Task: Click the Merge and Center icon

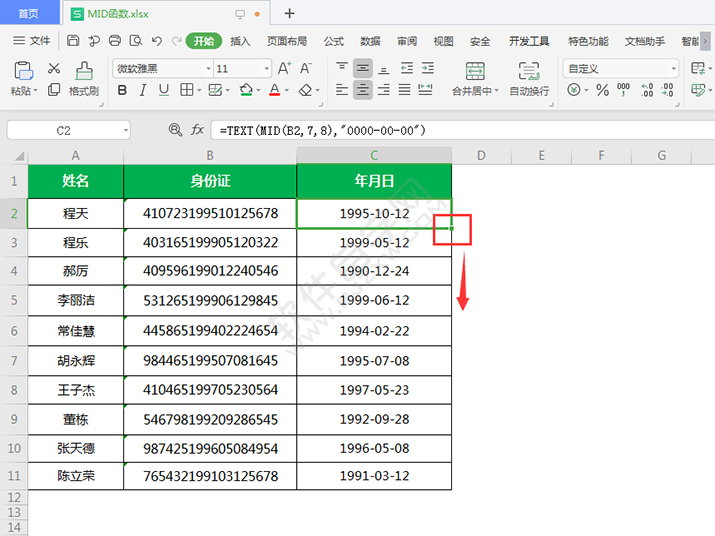Action: [x=474, y=71]
